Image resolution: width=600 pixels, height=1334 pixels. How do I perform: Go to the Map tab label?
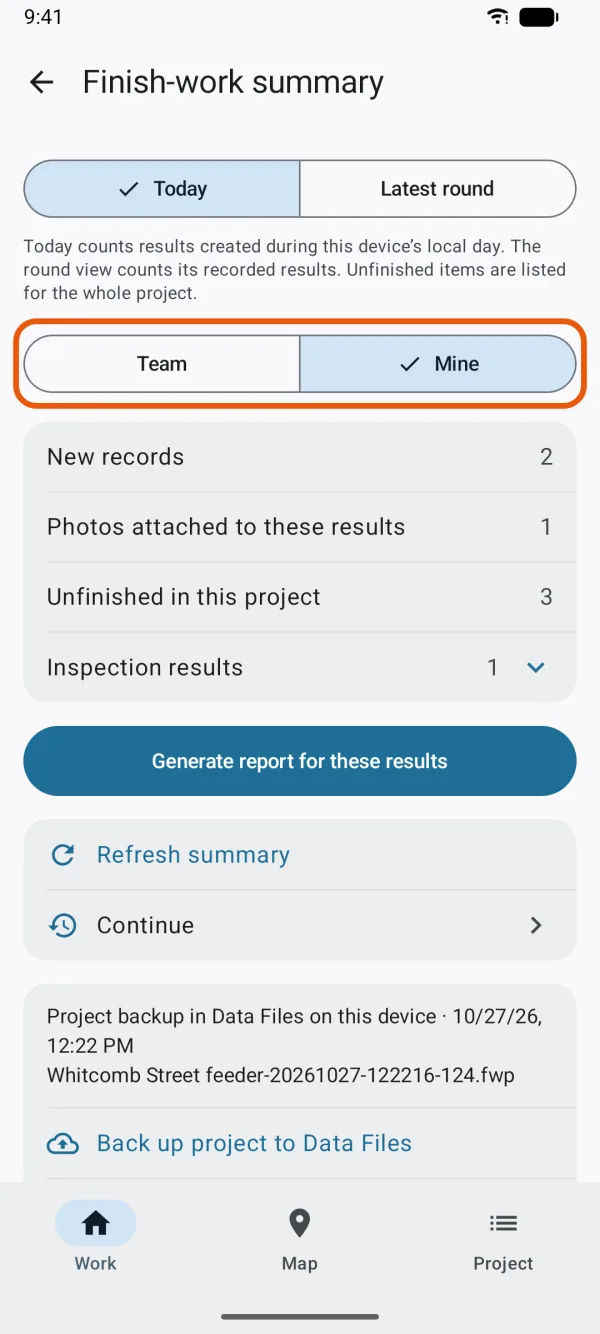[x=299, y=1263]
